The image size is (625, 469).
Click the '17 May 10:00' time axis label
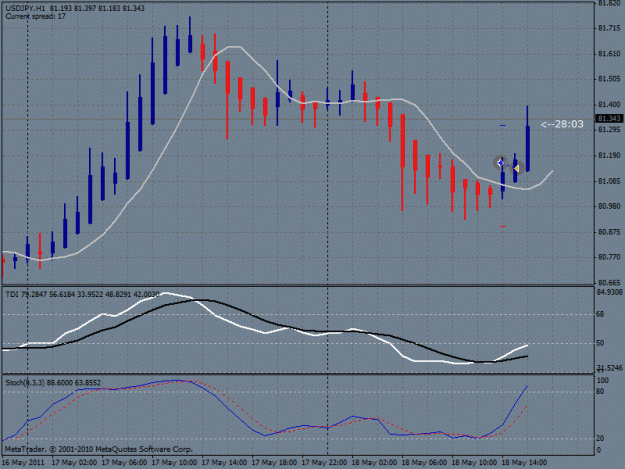(x=174, y=463)
